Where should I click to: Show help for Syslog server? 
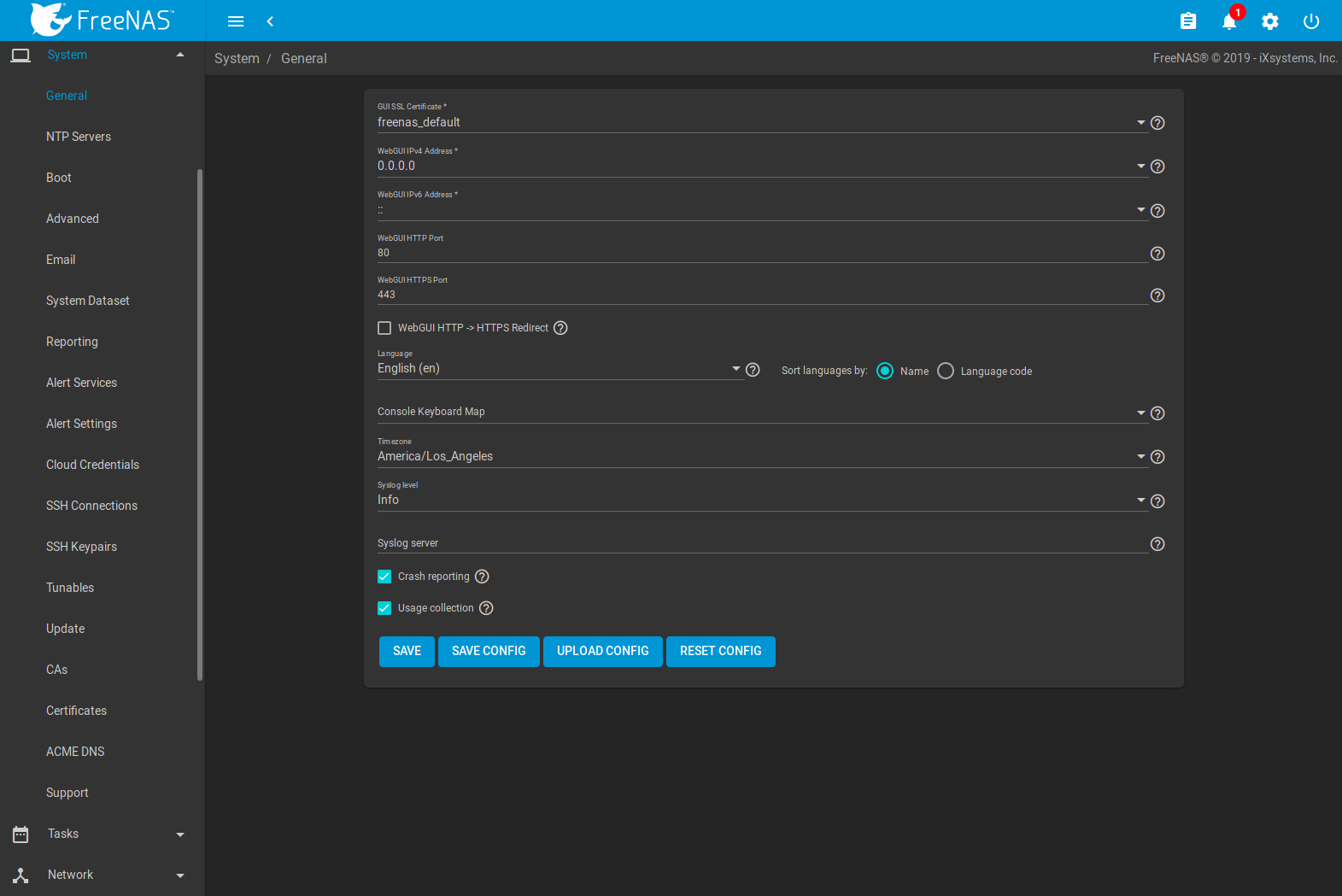click(1157, 544)
